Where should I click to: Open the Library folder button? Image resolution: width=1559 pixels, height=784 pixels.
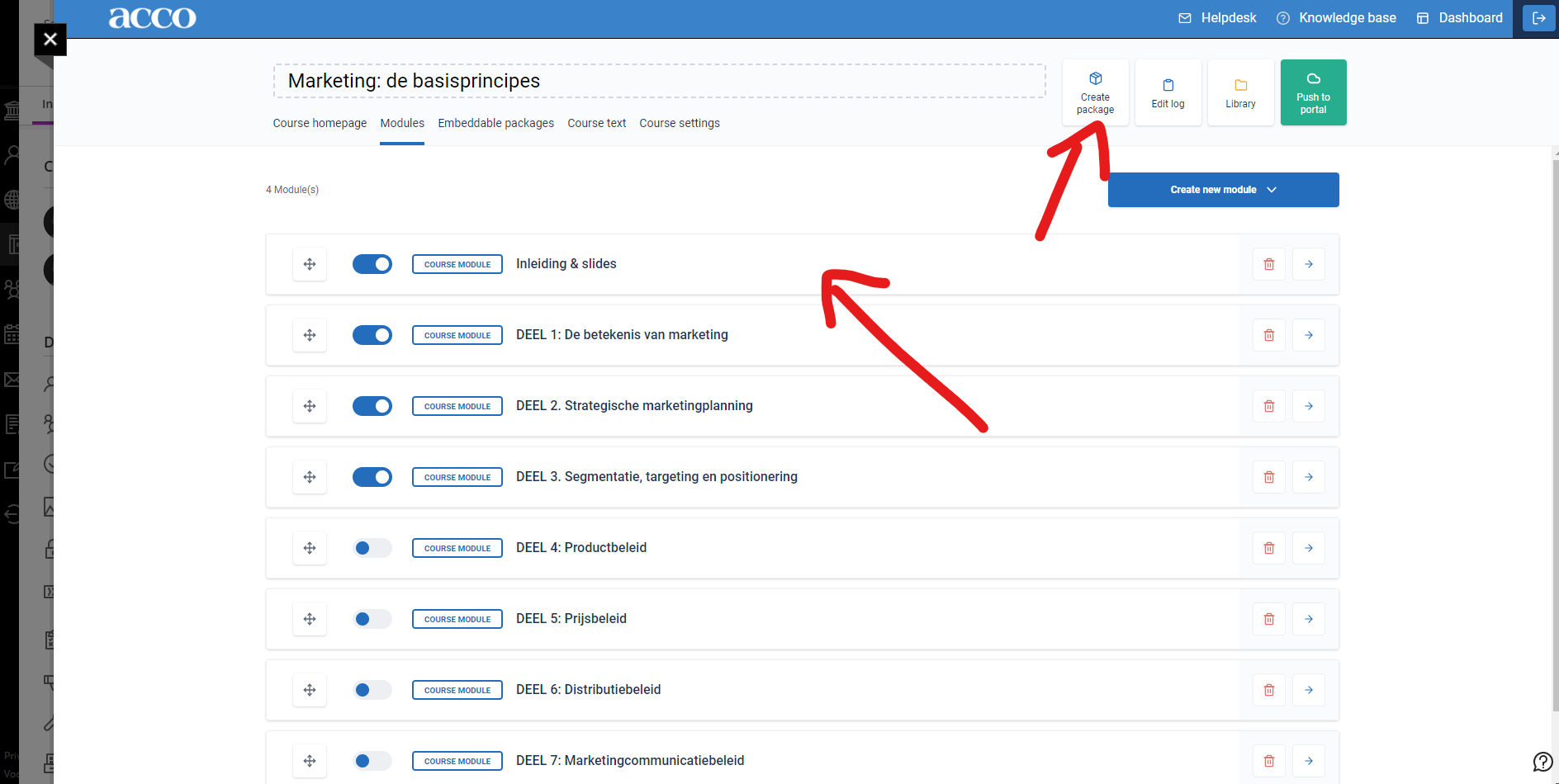[1240, 92]
